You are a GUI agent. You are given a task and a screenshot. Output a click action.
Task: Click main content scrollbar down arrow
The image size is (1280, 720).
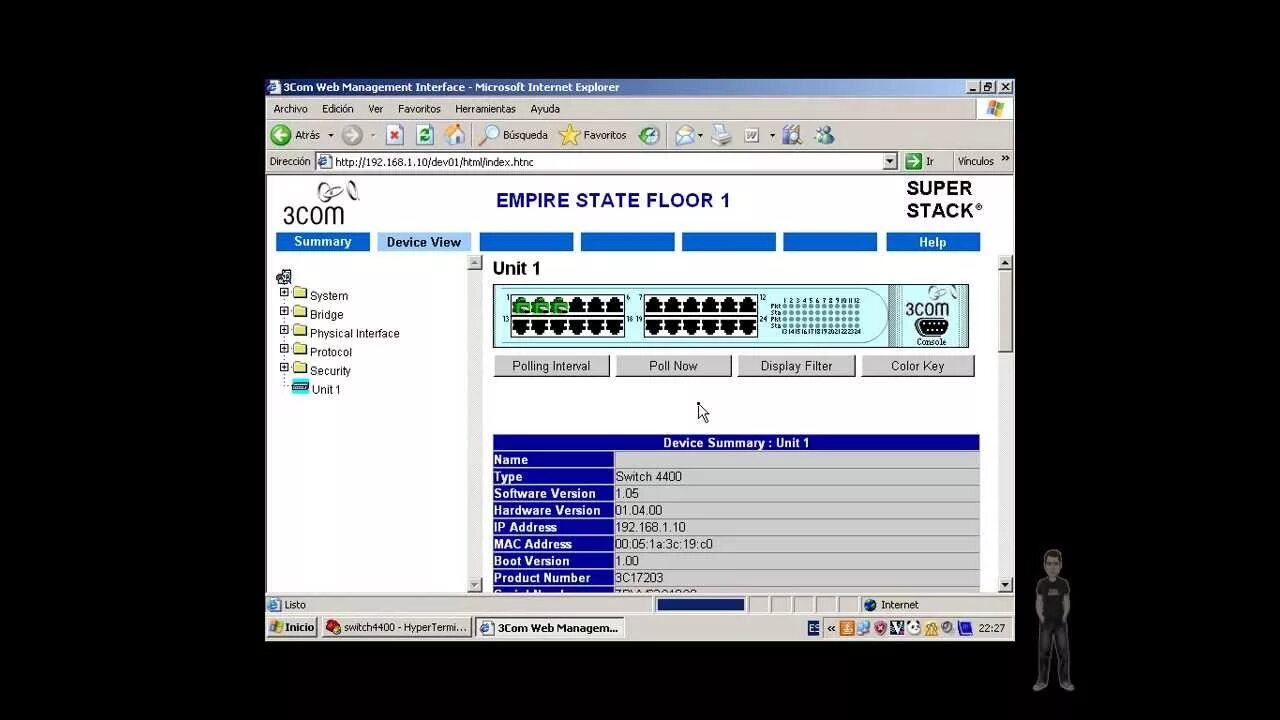coord(1005,585)
